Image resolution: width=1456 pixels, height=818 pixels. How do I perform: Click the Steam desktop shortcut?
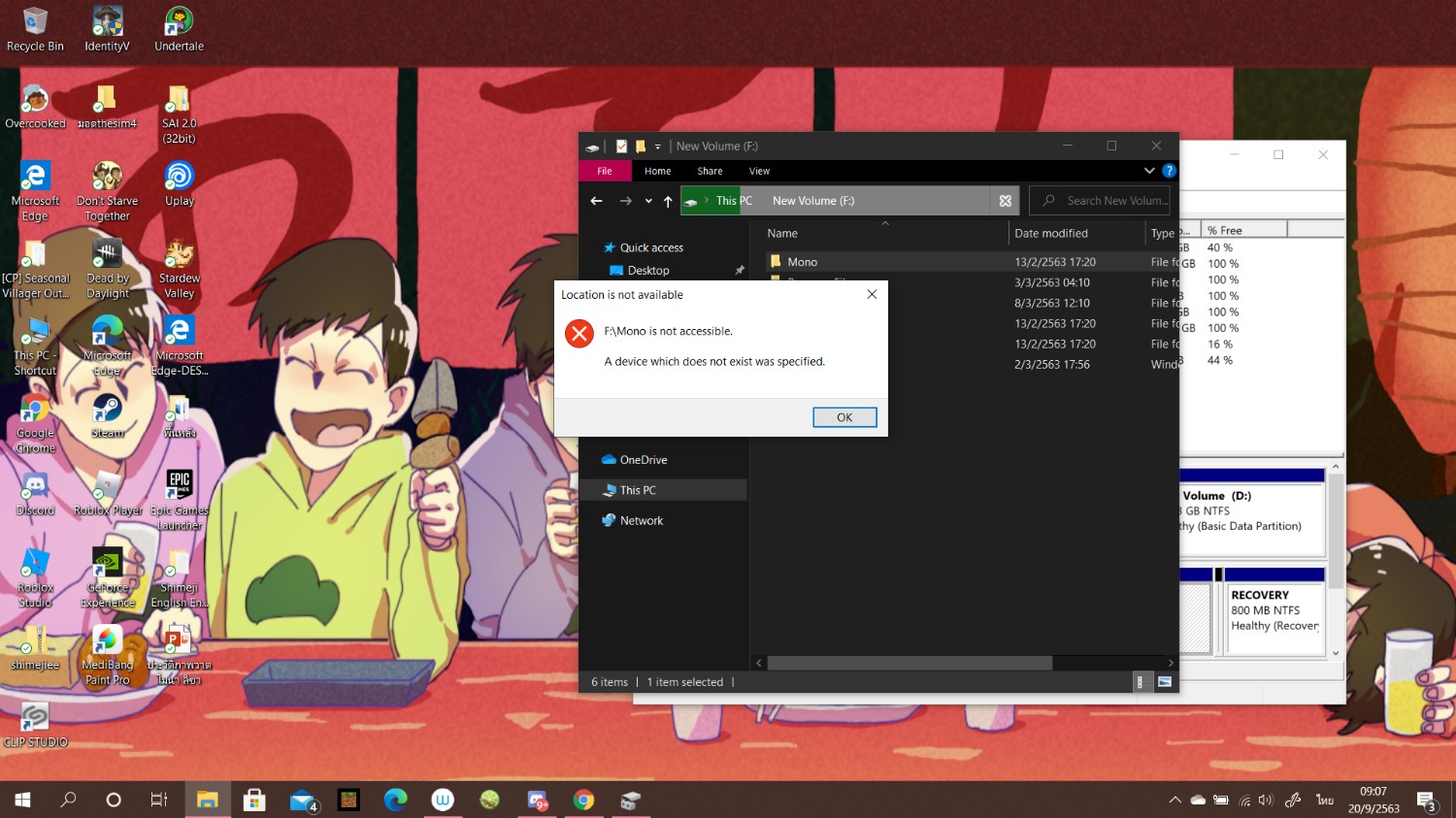pos(107,416)
